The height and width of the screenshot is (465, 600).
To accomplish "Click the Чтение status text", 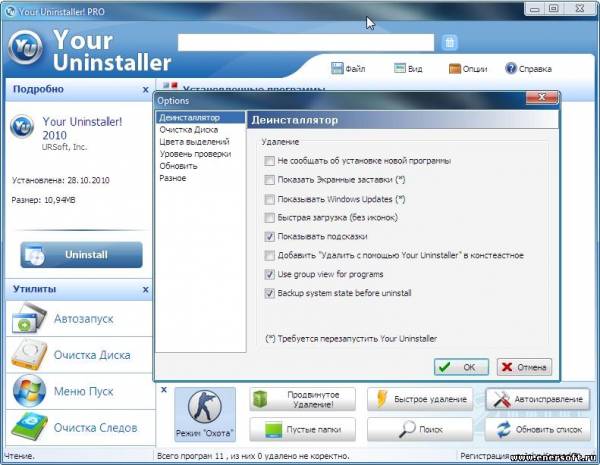I will pyautogui.click(x=19, y=456).
